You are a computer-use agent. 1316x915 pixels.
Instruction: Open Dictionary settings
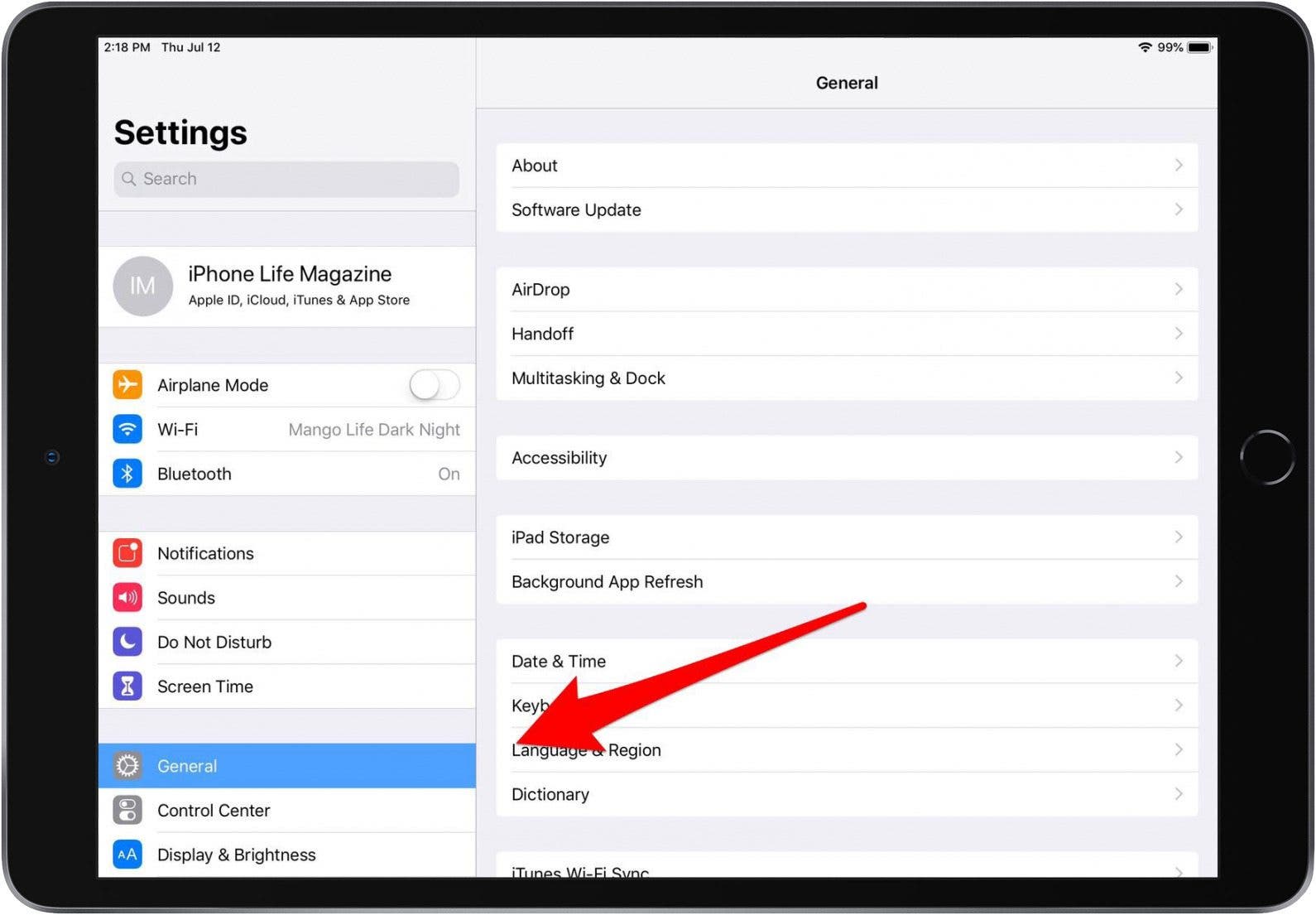[847, 794]
